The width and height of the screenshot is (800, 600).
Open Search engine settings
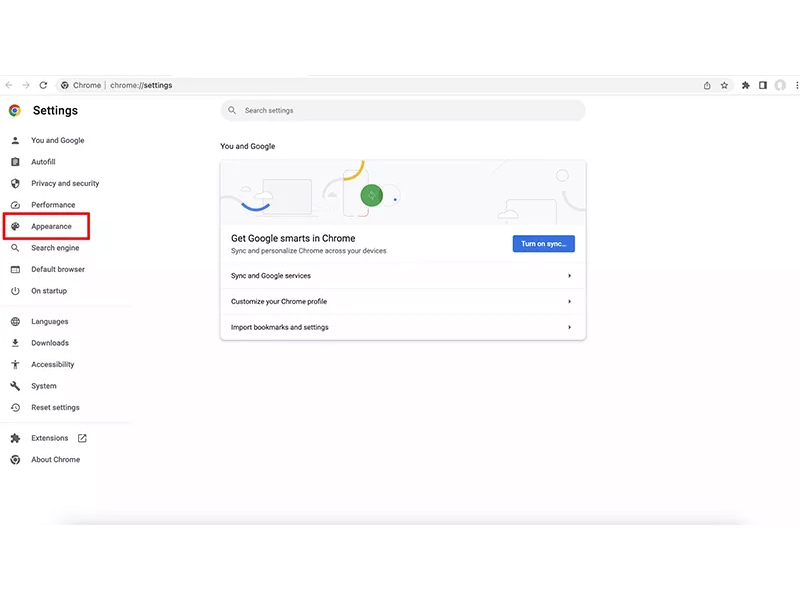point(55,248)
